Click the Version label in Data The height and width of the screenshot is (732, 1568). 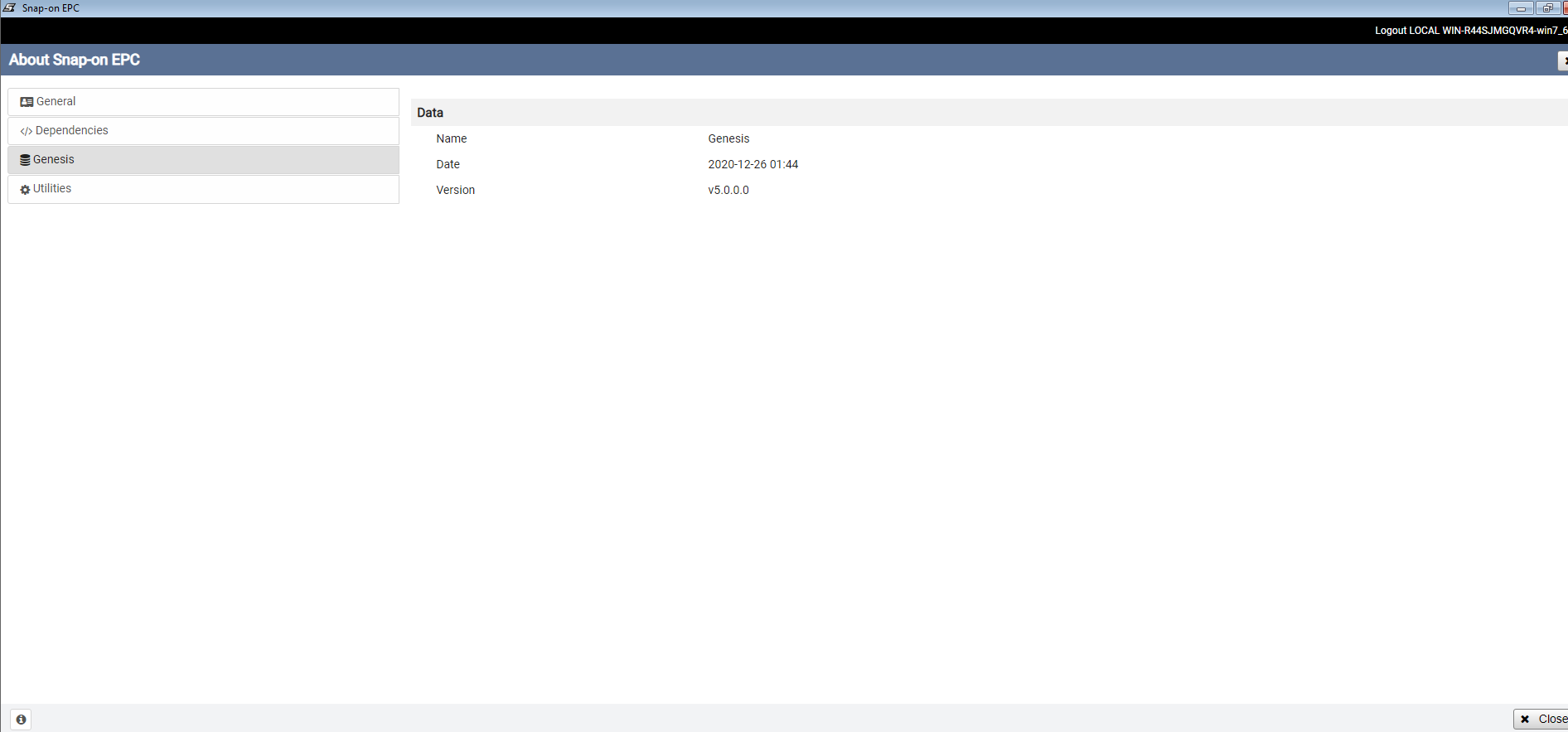point(455,190)
